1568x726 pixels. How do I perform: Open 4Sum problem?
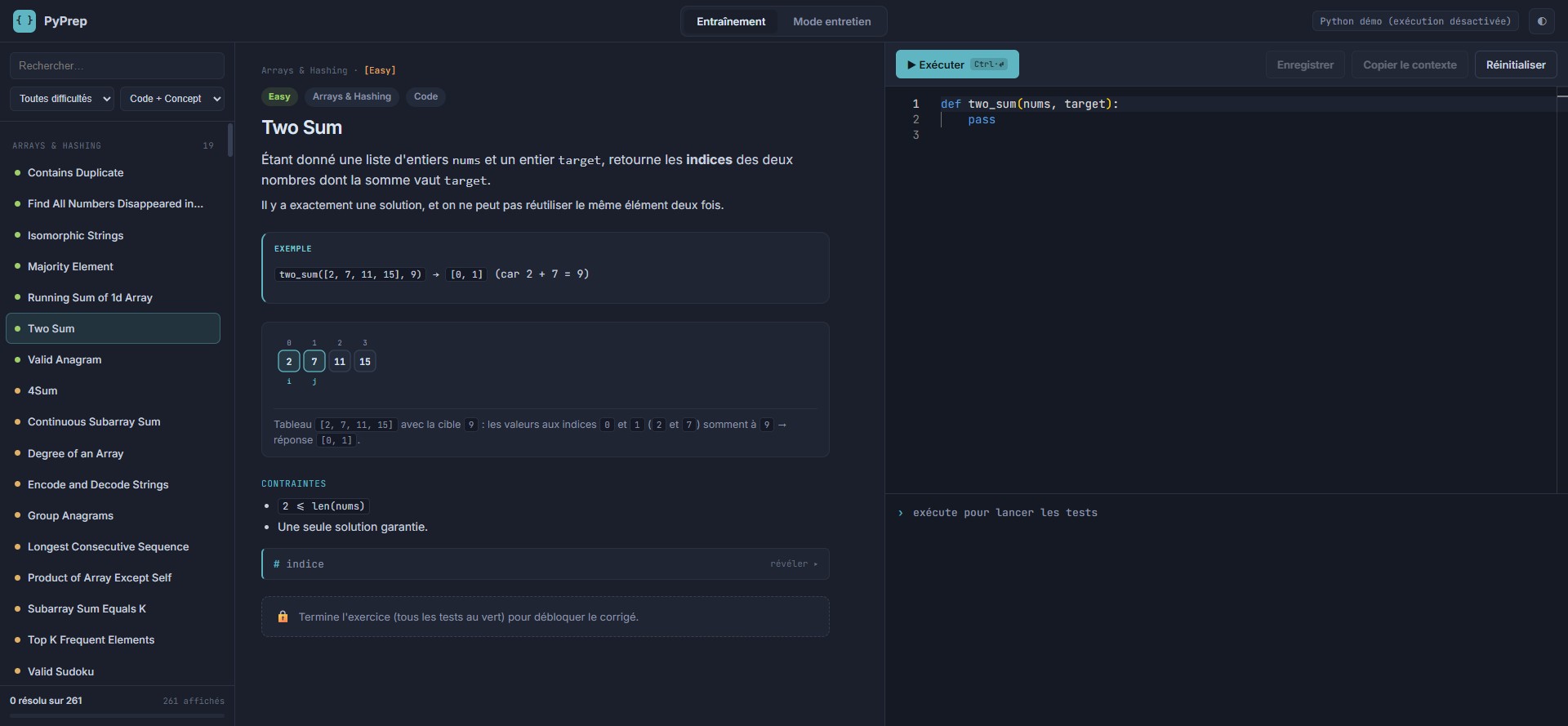114,390
